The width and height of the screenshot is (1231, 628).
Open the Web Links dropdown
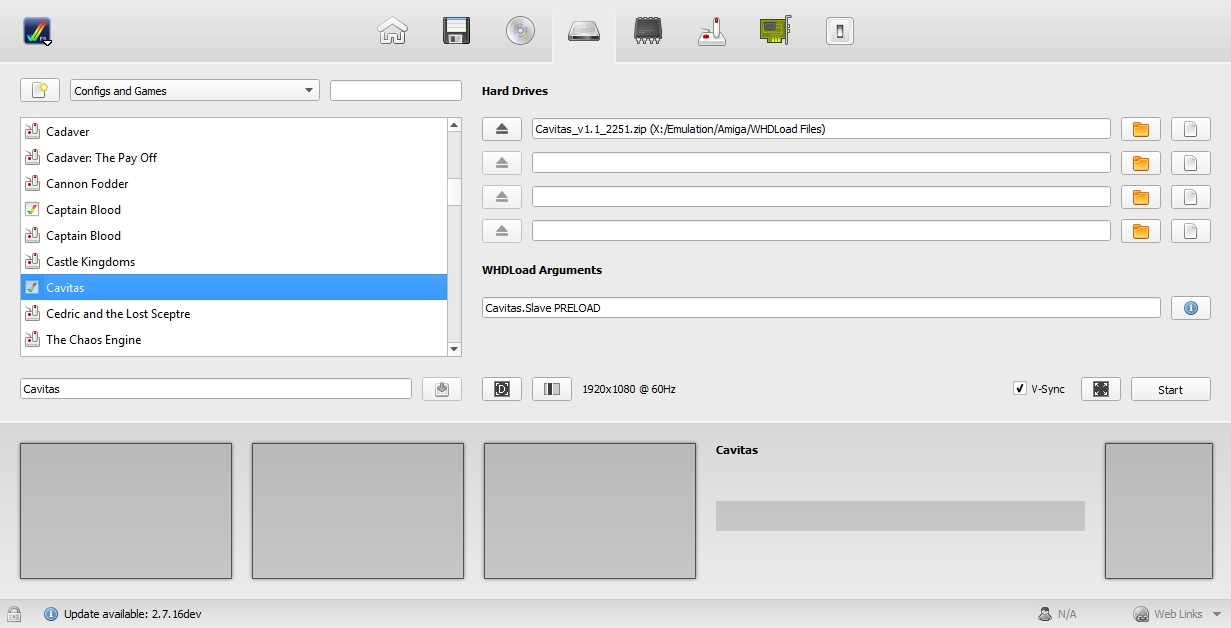pos(1177,614)
